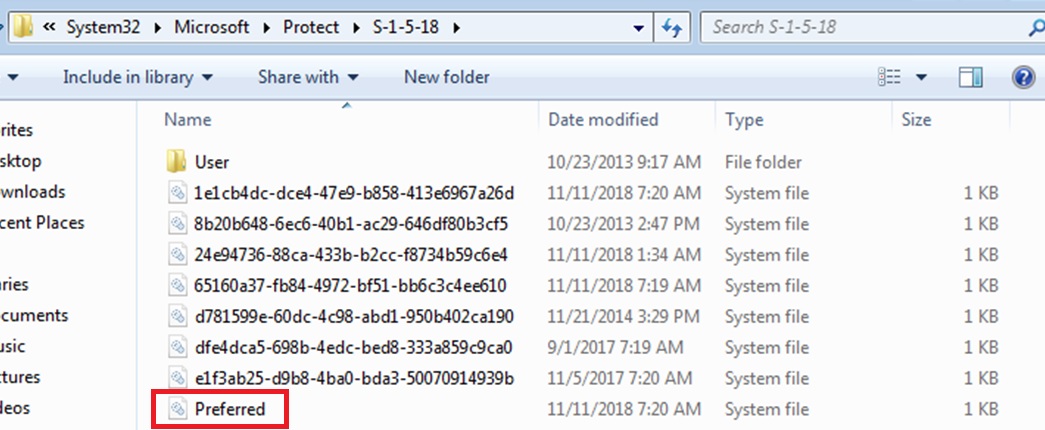Screen dimensions: 1045x430
Task: Click the change view icon
Action: [x=887, y=77]
